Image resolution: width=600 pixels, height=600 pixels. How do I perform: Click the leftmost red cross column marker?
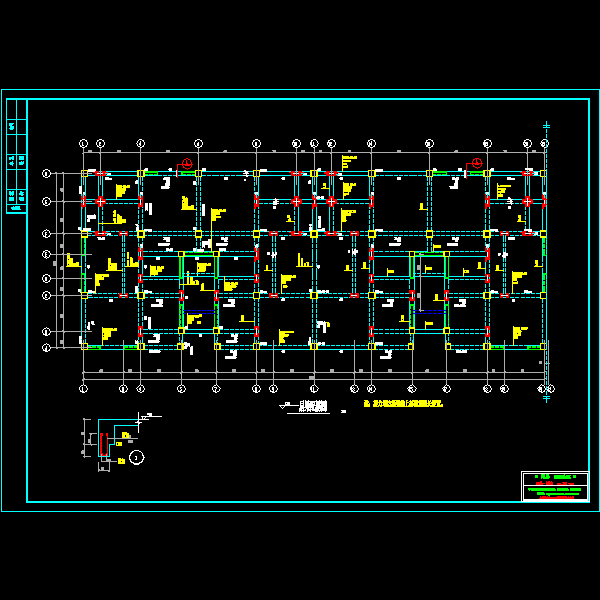coord(101,202)
